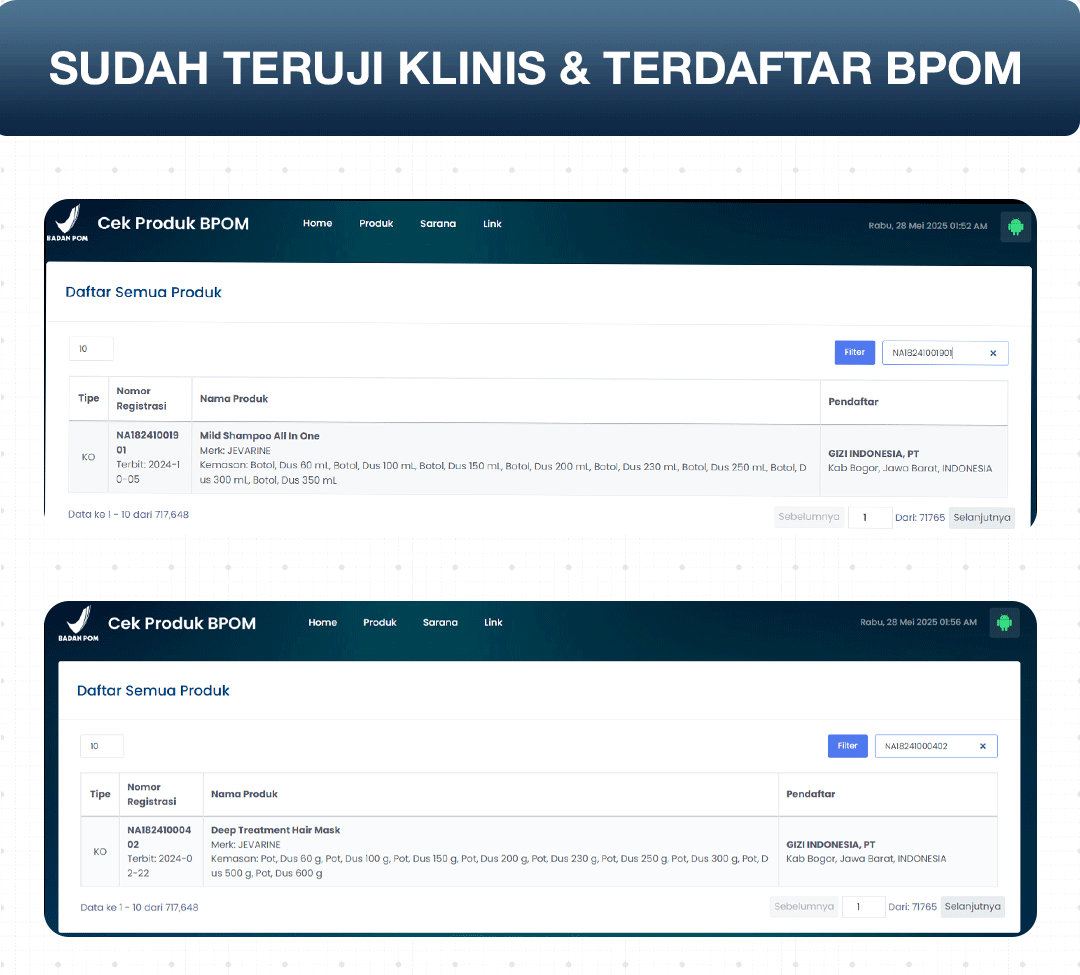This screenshot has width=1080, height=975.
Task: Click the page number field in the bottom panel
Action: (864, 907)
